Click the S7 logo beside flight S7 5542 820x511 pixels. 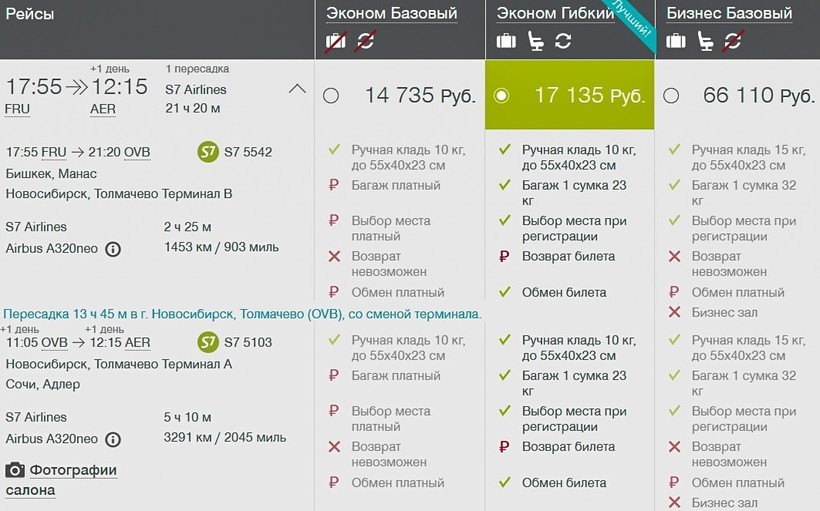209,152
